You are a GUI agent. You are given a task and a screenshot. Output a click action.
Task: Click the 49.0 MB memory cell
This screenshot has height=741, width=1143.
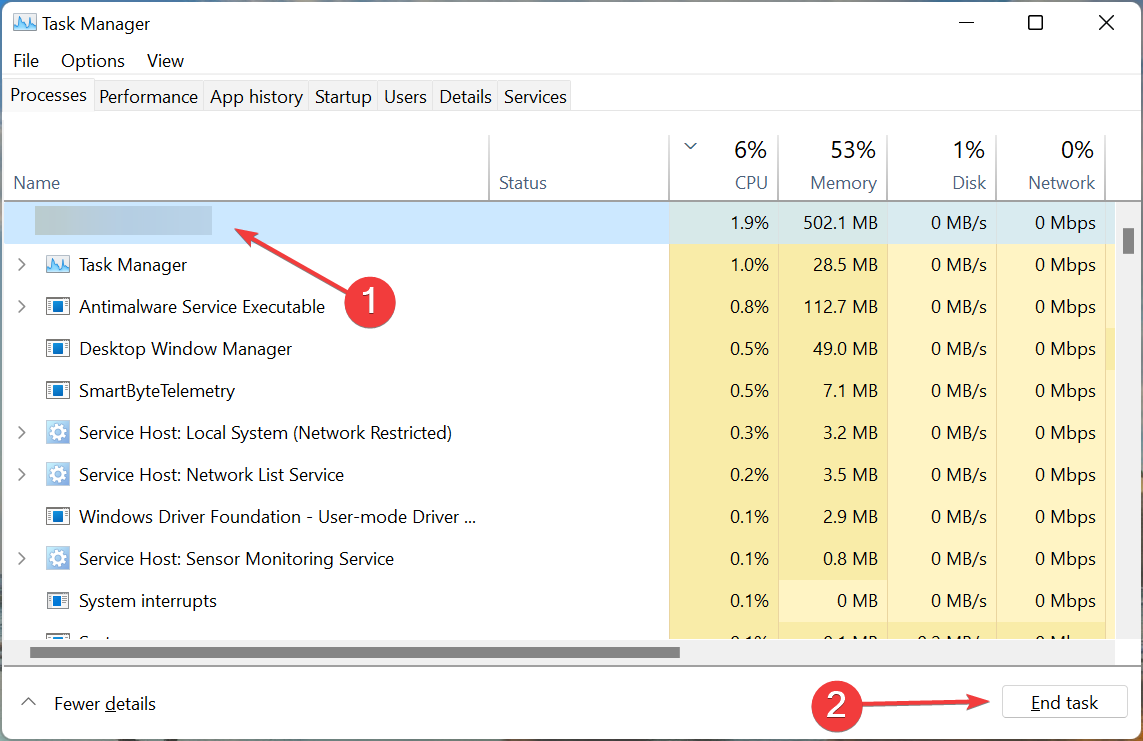click(832, 349)
